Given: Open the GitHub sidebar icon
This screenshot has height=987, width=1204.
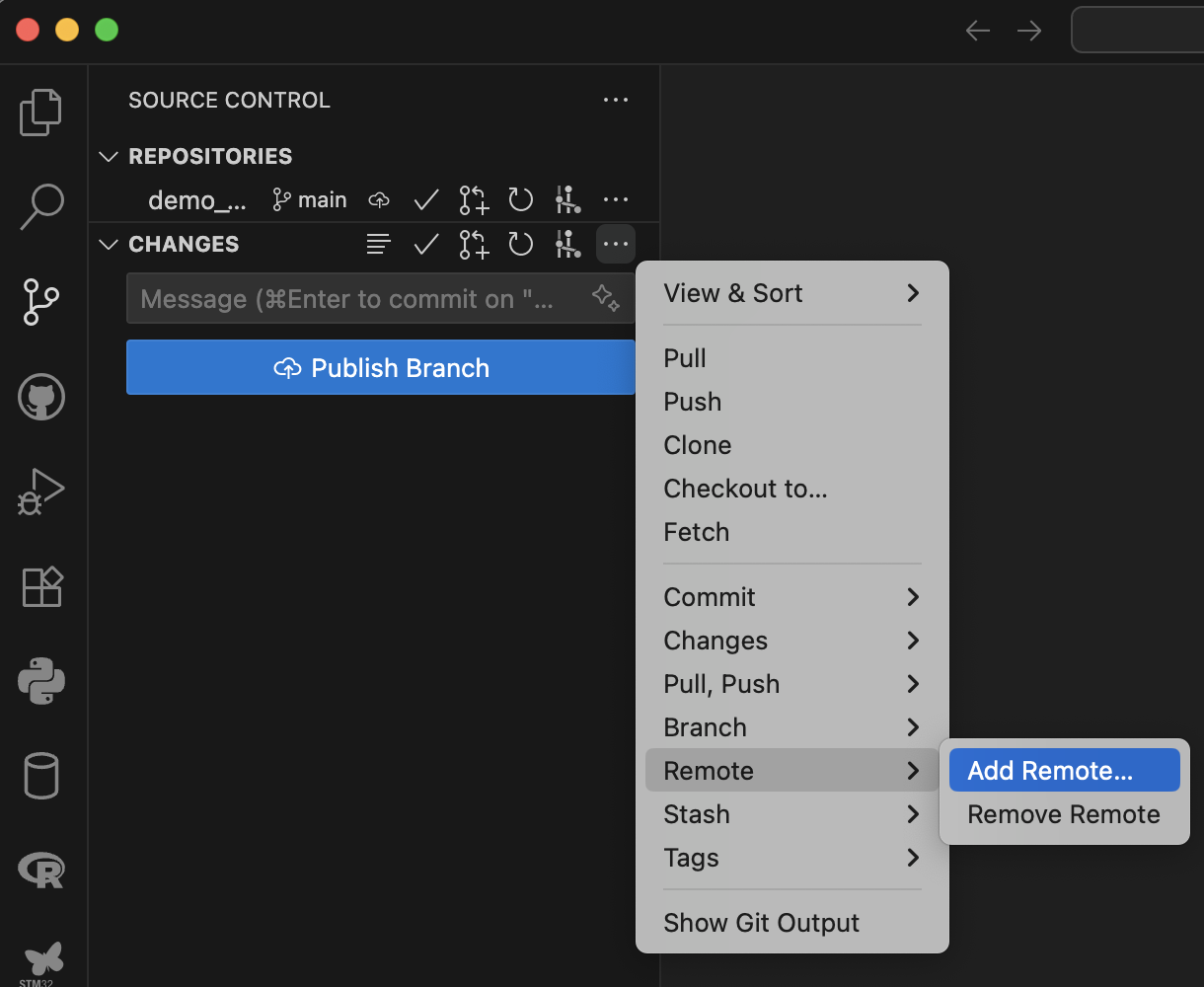Looking at the screenshot, I should point(40,397).
